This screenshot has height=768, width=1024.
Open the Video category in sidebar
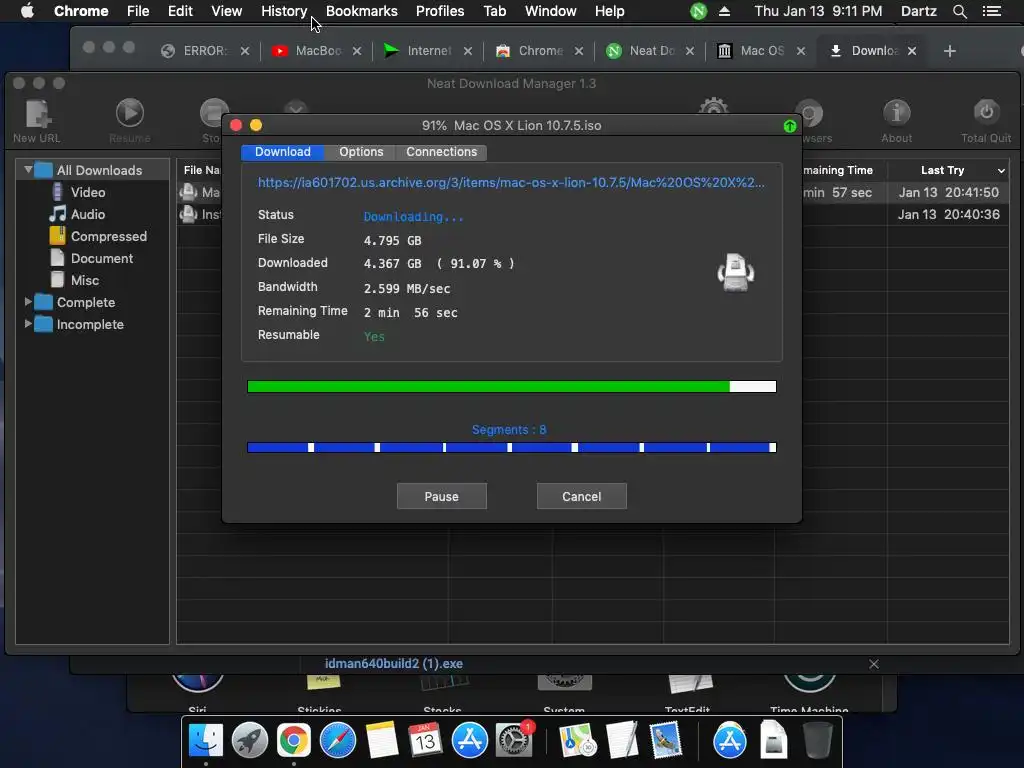pyautogui.click(x=88, y=192)
